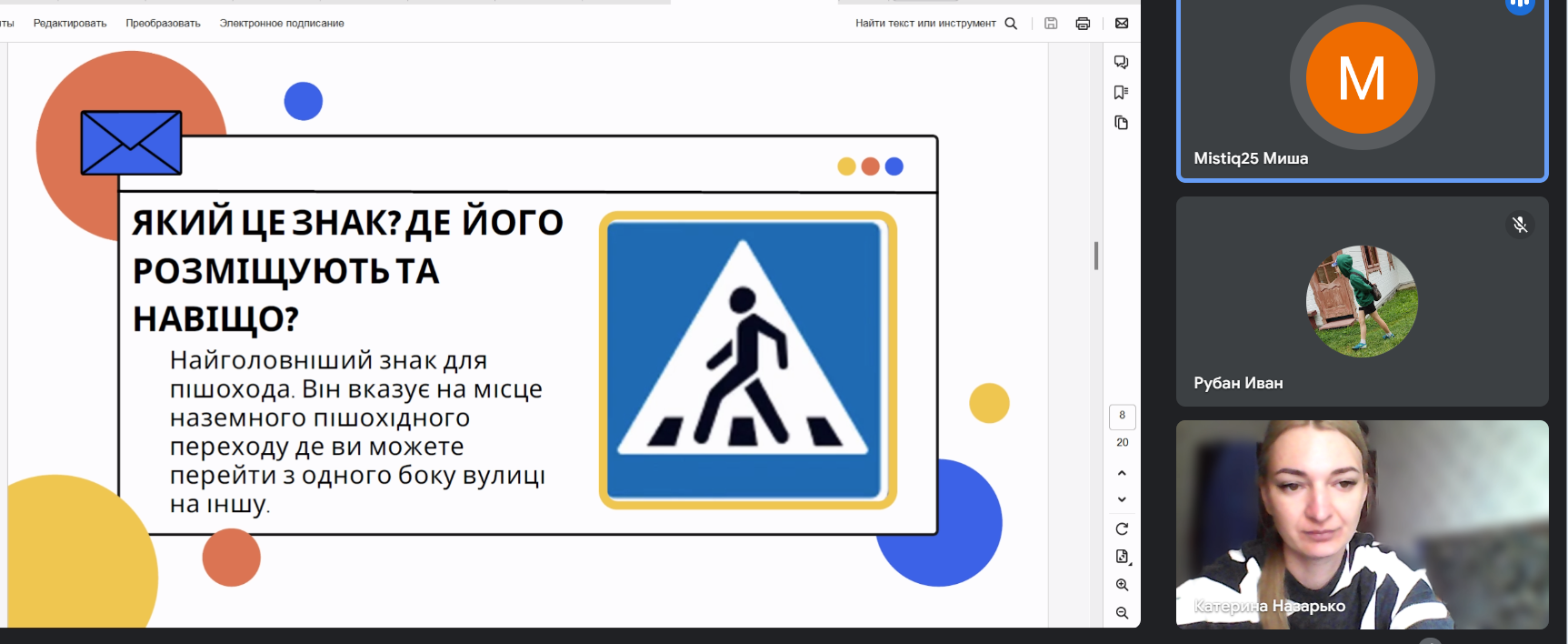This screenshot has height=644, width=1568.
Task: Zoom out of the document
Action: [1122, 613]
